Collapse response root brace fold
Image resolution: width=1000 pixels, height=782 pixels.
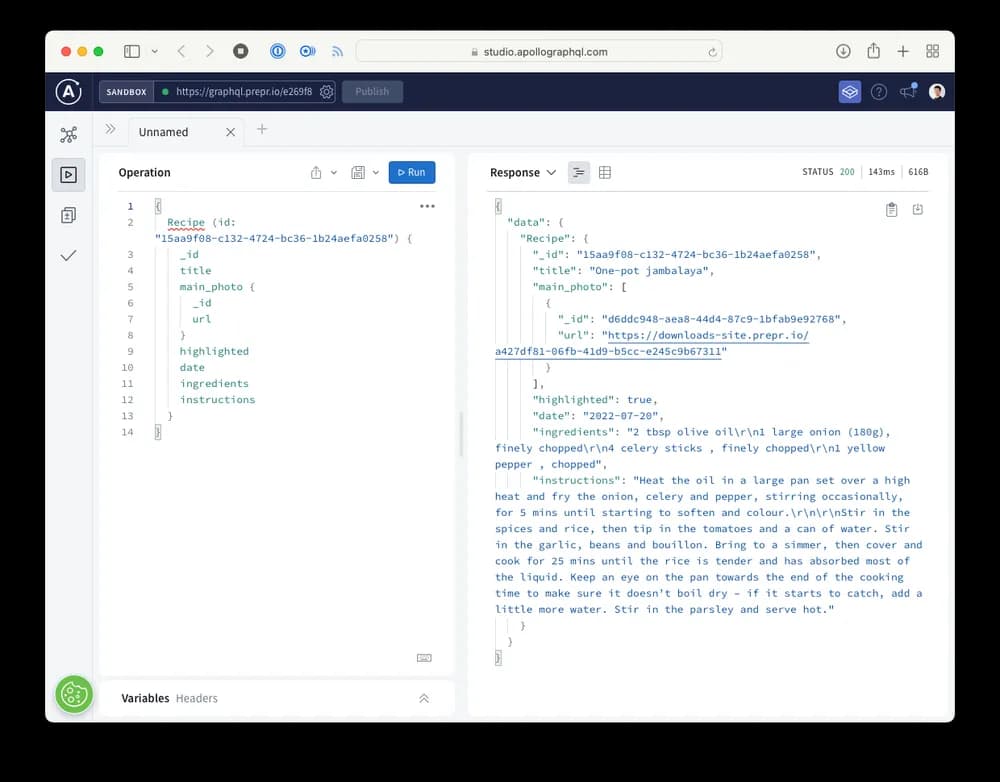point(498,206)
